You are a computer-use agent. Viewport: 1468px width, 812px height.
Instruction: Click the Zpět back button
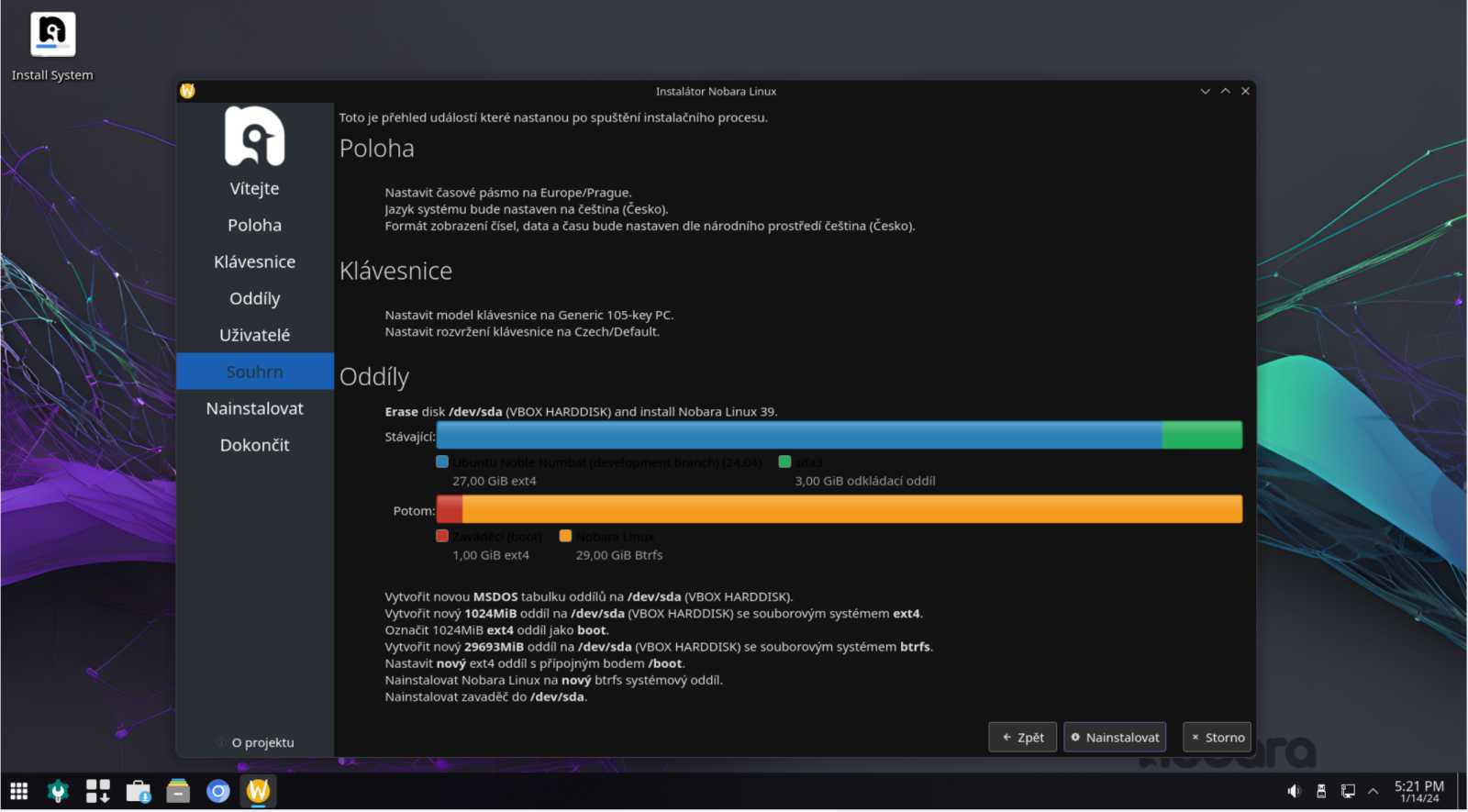1023,737
